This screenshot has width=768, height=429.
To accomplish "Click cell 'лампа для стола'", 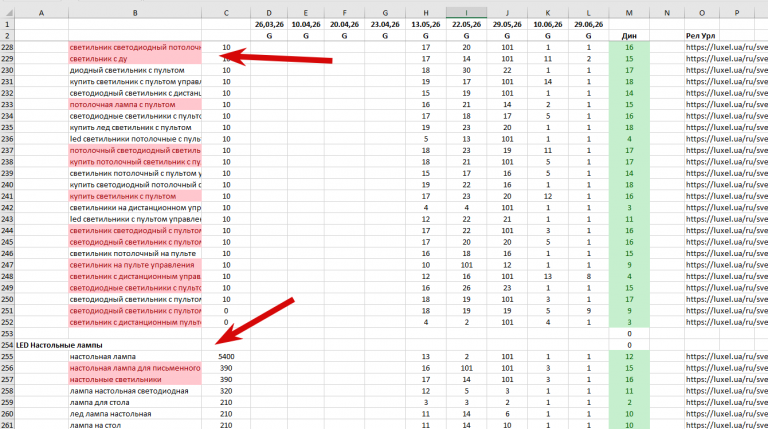I will 135,403.
